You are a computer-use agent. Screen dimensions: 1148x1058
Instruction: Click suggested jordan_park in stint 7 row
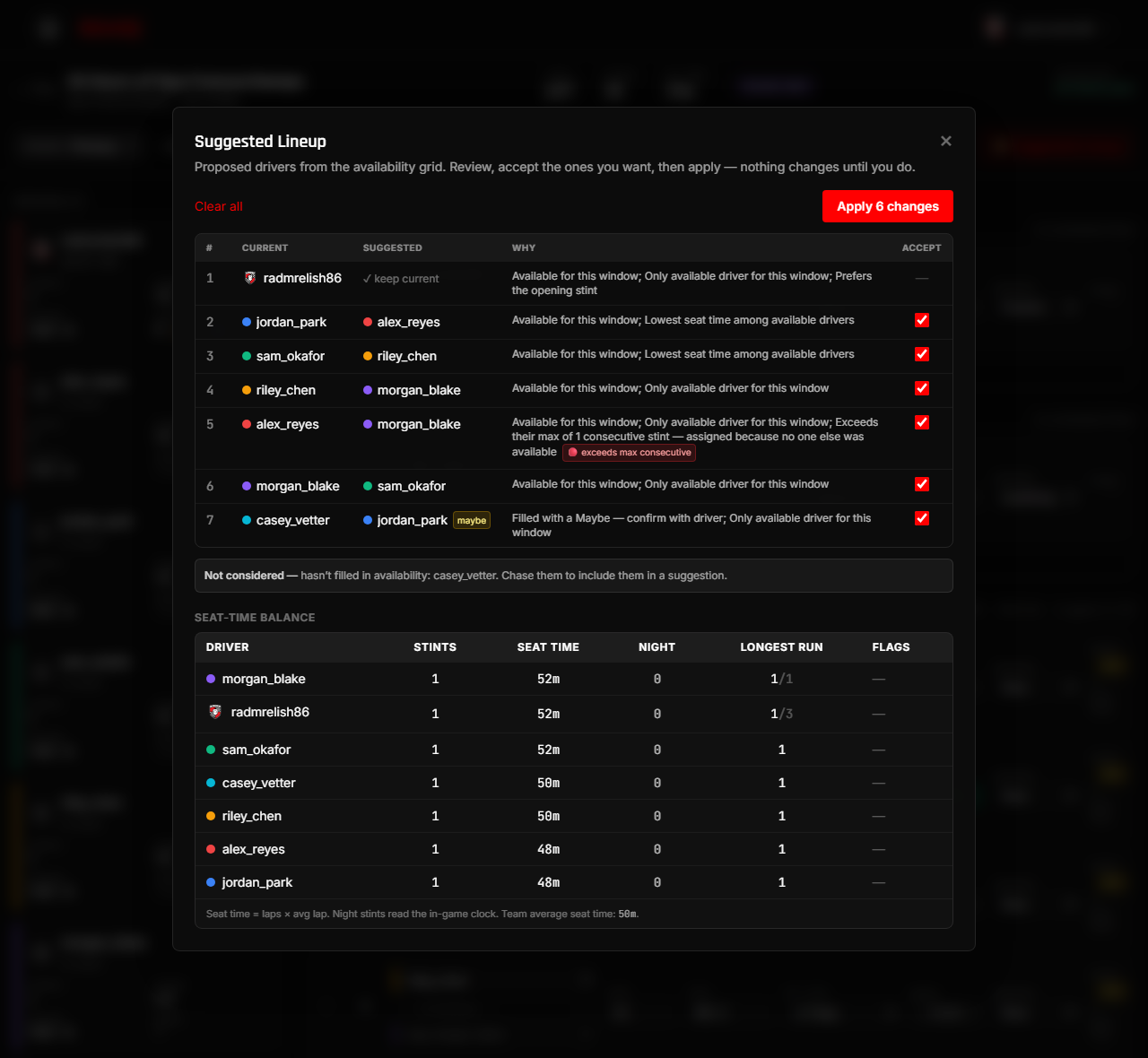click(x=405, y=520)
